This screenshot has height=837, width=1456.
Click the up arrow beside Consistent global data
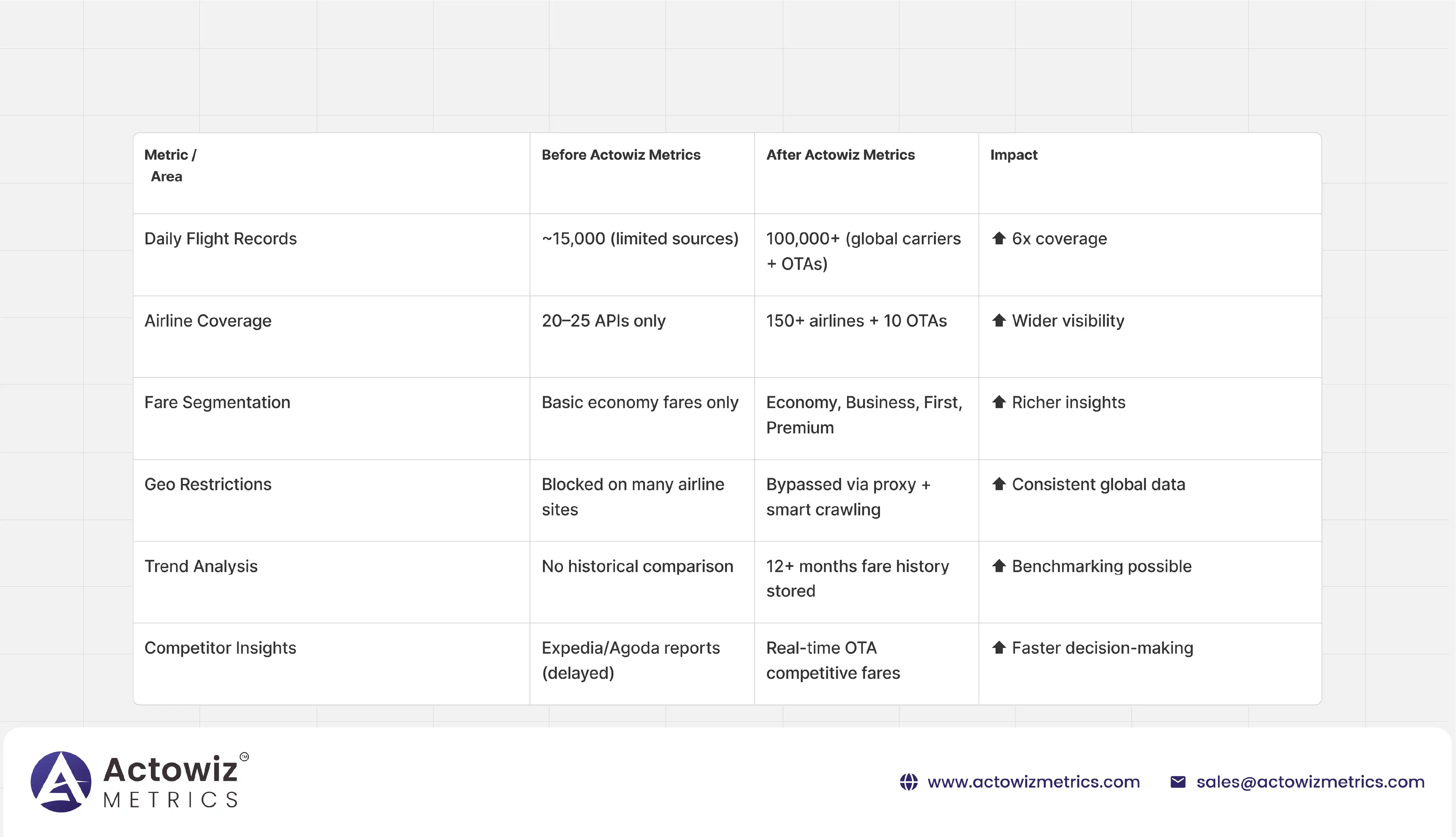coord(999,484)
